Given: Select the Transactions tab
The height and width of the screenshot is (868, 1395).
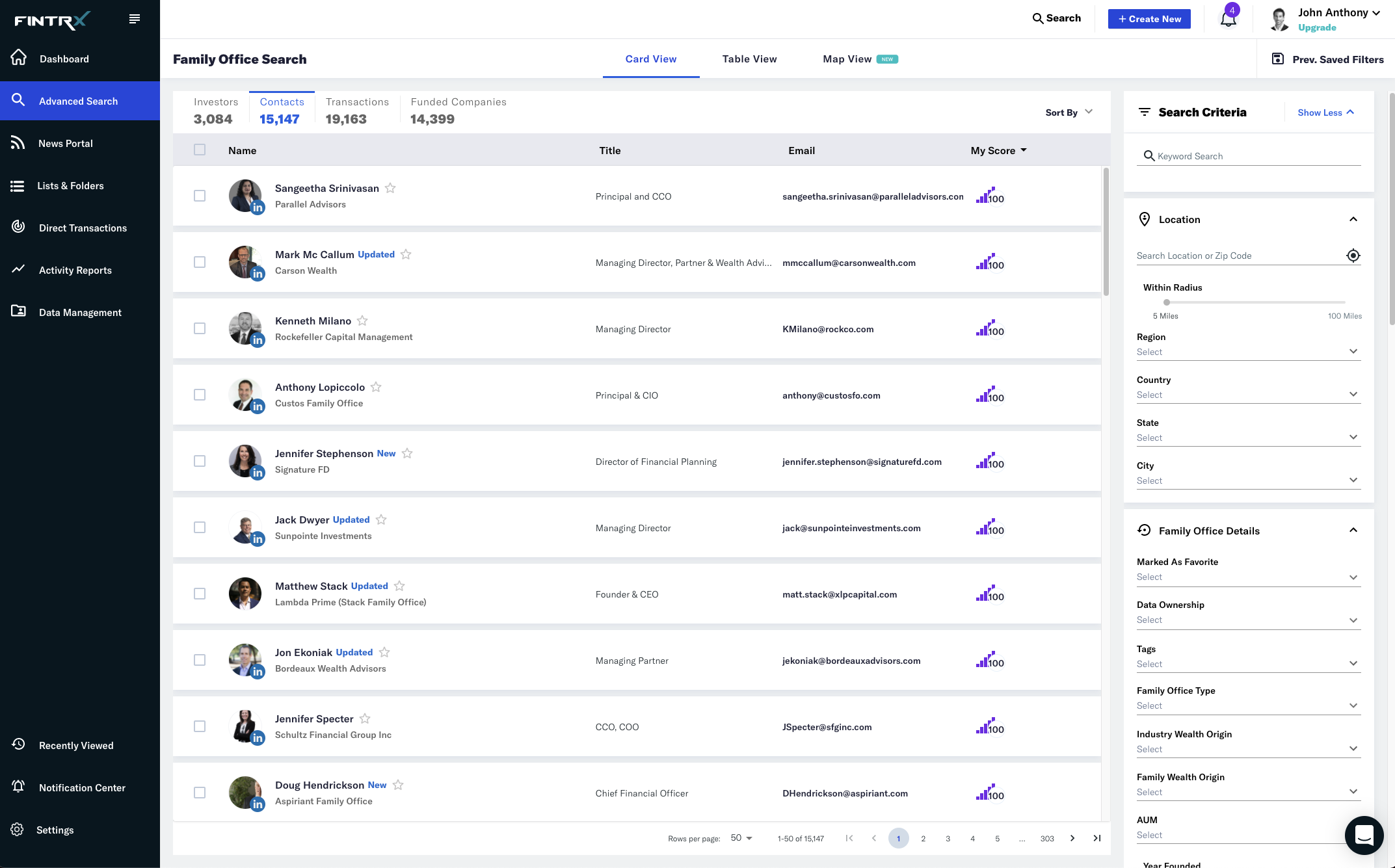Looking at the screenshot, I should click(356, 110).
